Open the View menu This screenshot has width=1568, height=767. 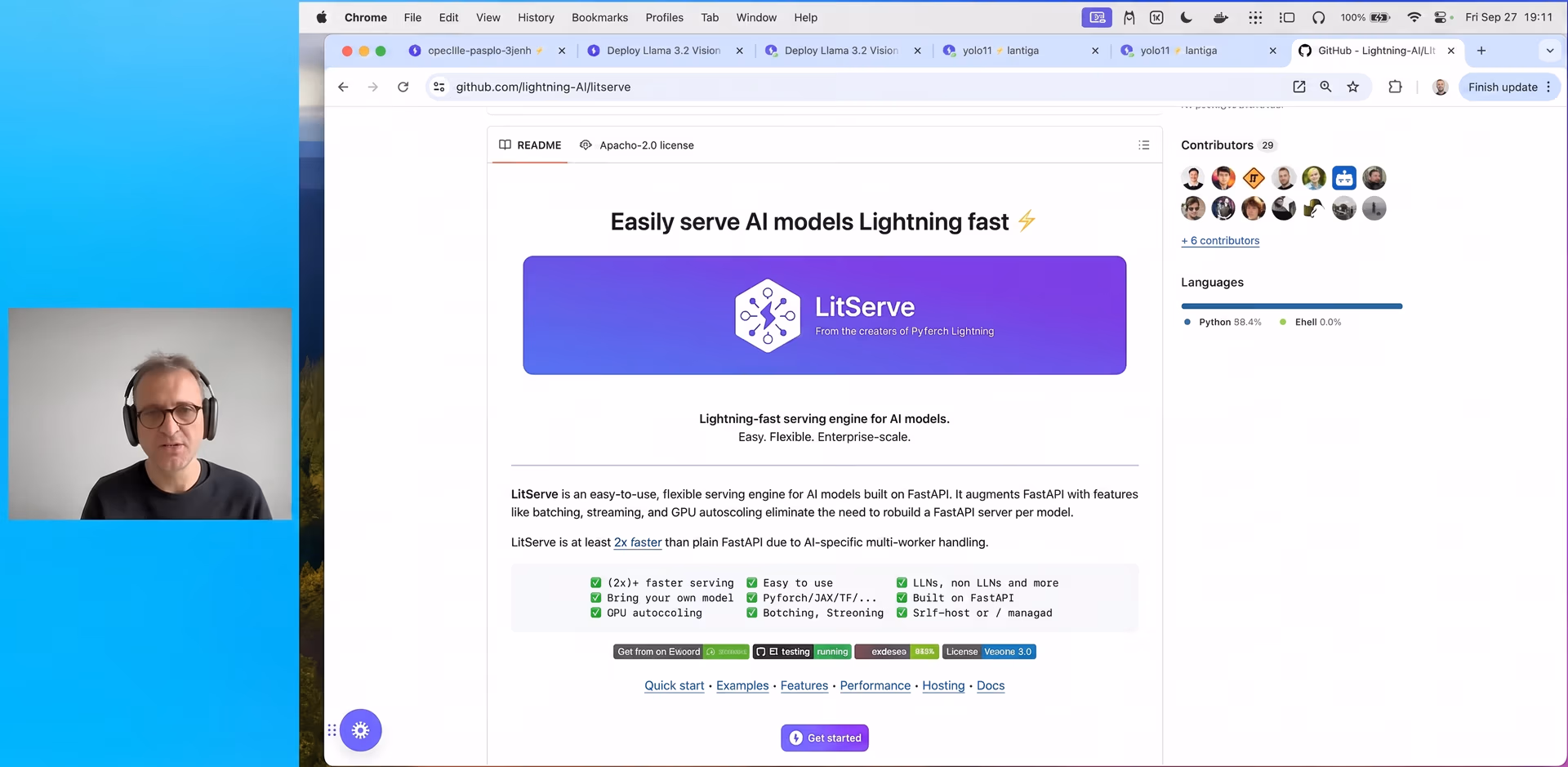(488, 17)
